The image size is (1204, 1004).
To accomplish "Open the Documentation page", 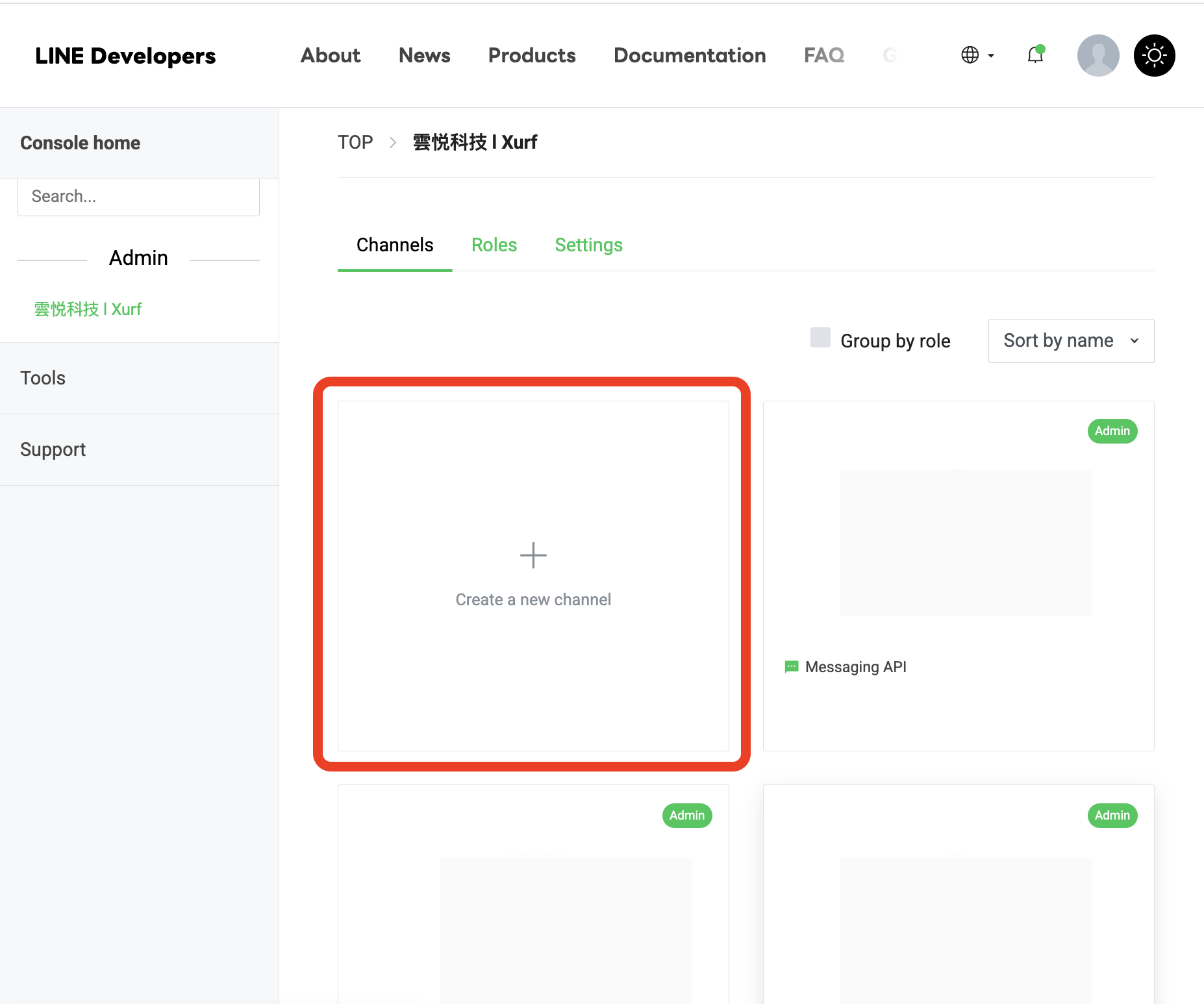I will (x=690, y=55).
